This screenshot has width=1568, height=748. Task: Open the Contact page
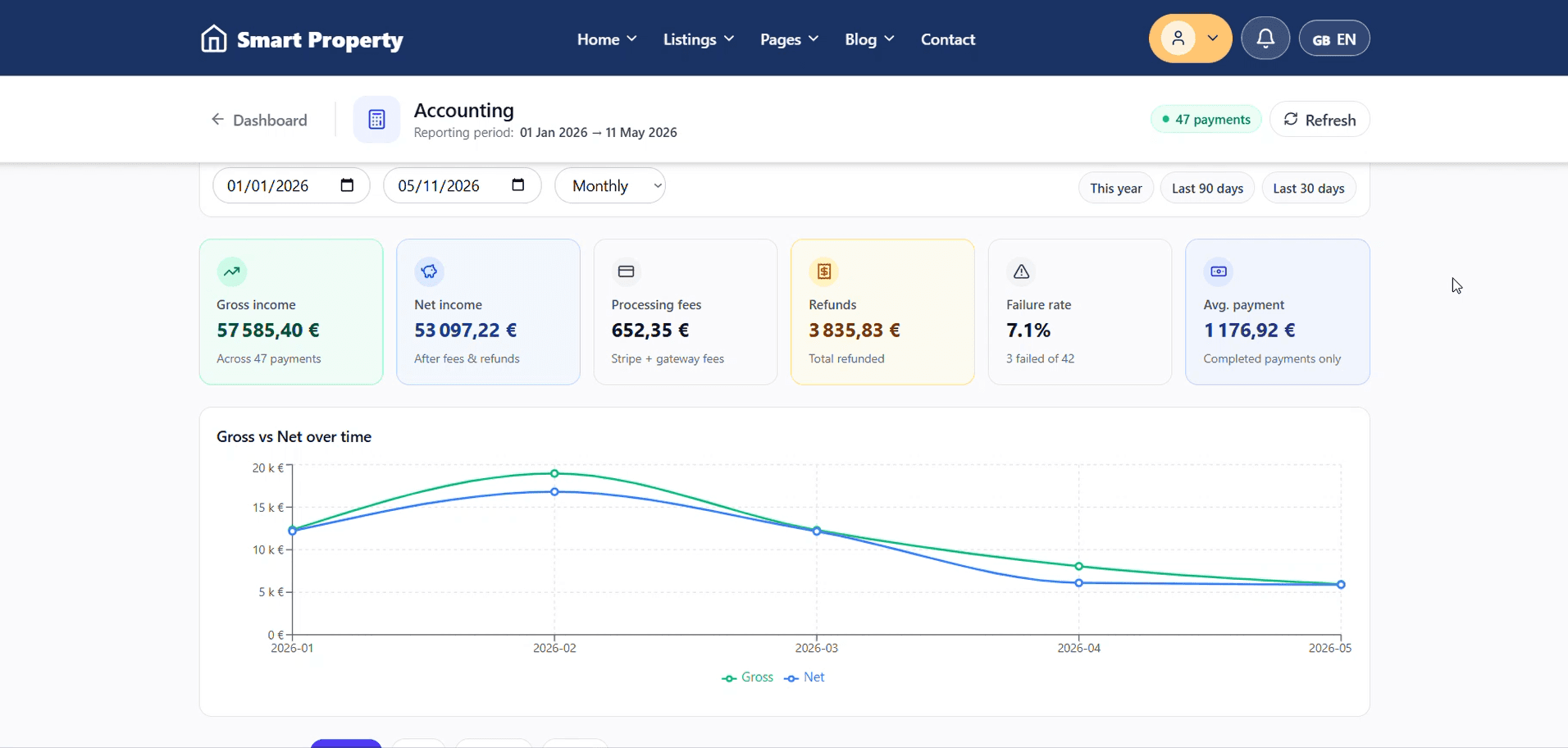(x=948, y=39)
